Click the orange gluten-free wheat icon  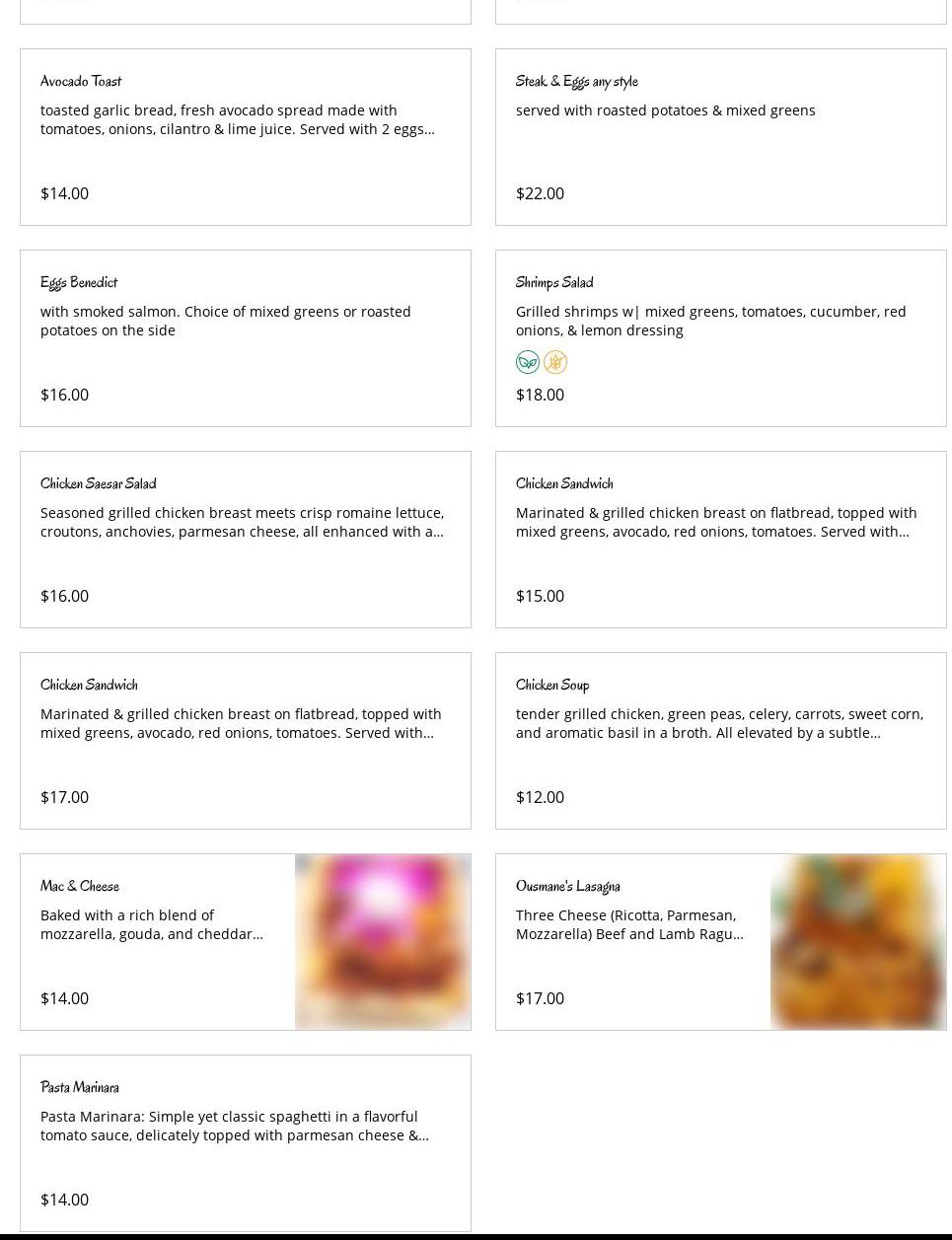(x=555, y=362)
